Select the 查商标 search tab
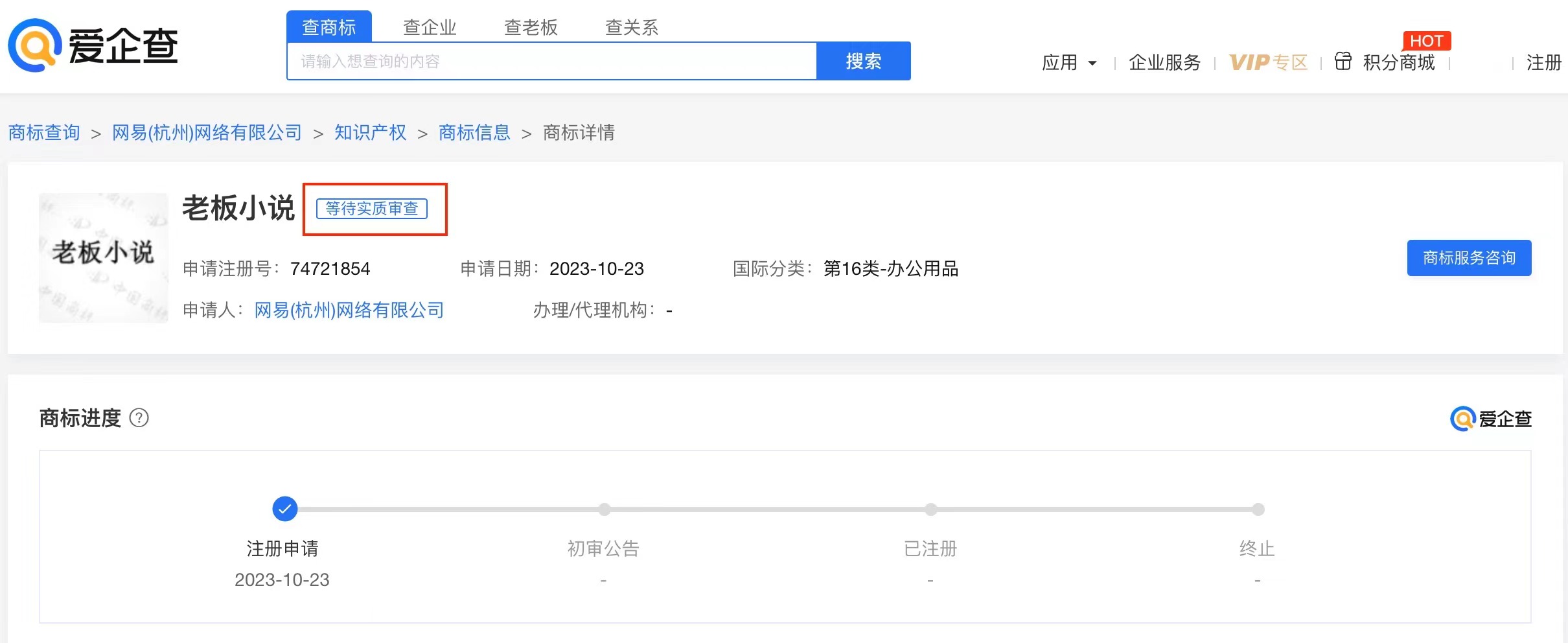Viewport: 1568px width, 643px height. pos(329,27)
